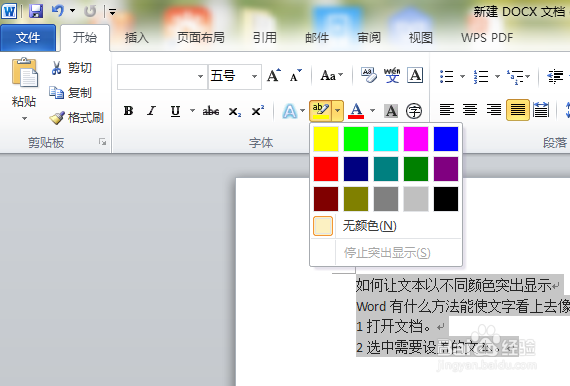Viewport: 570px width, 386px height.
Task: Expand the Paste options arrow below 粘贴
Action: click(24, 118)
